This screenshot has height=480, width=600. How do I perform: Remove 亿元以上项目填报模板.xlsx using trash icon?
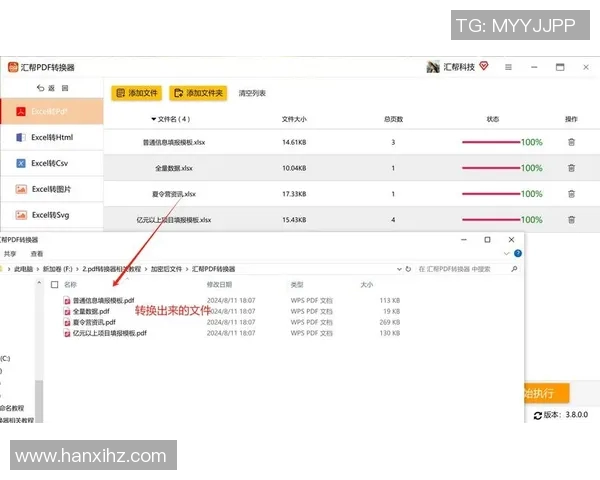[571, 220]
